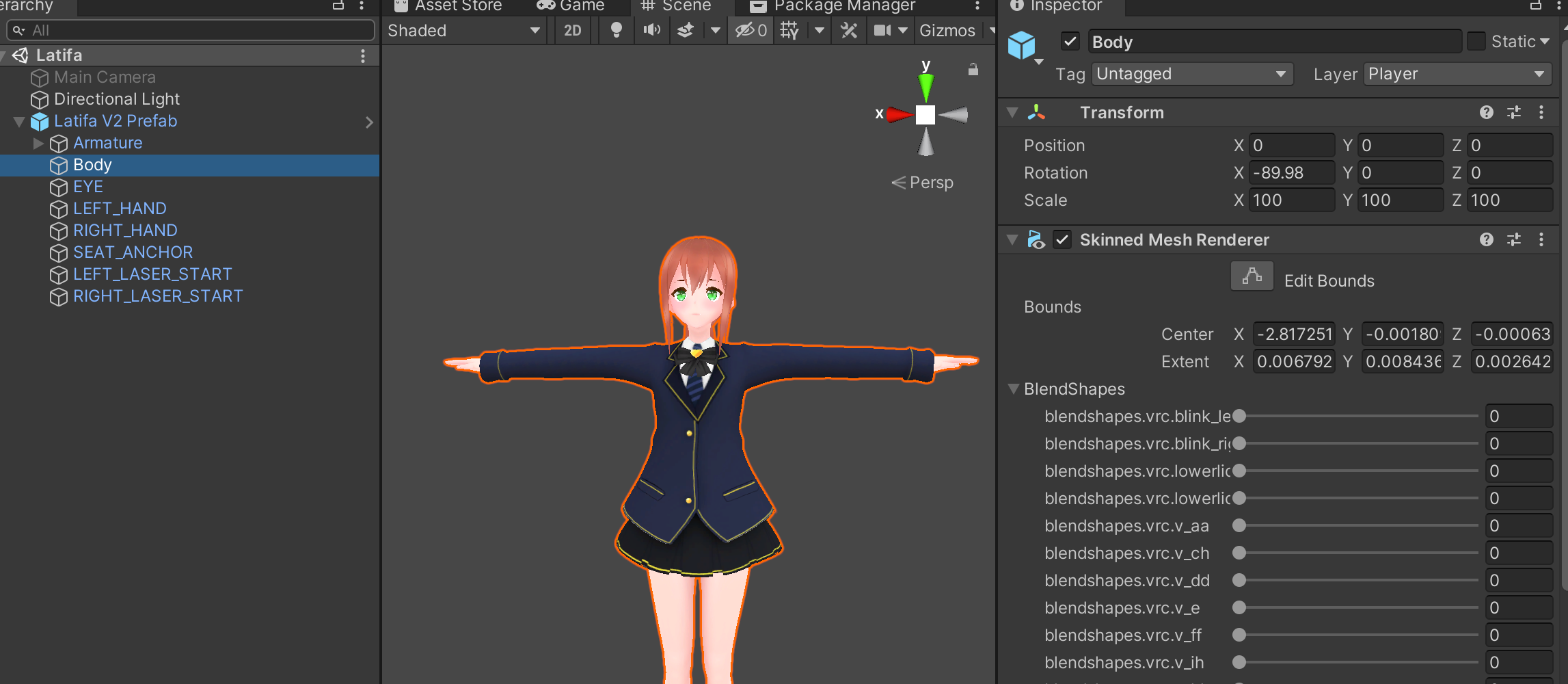Toggle Body GameObject active checkbox
1568x684 pixels.
point(1070,42)
